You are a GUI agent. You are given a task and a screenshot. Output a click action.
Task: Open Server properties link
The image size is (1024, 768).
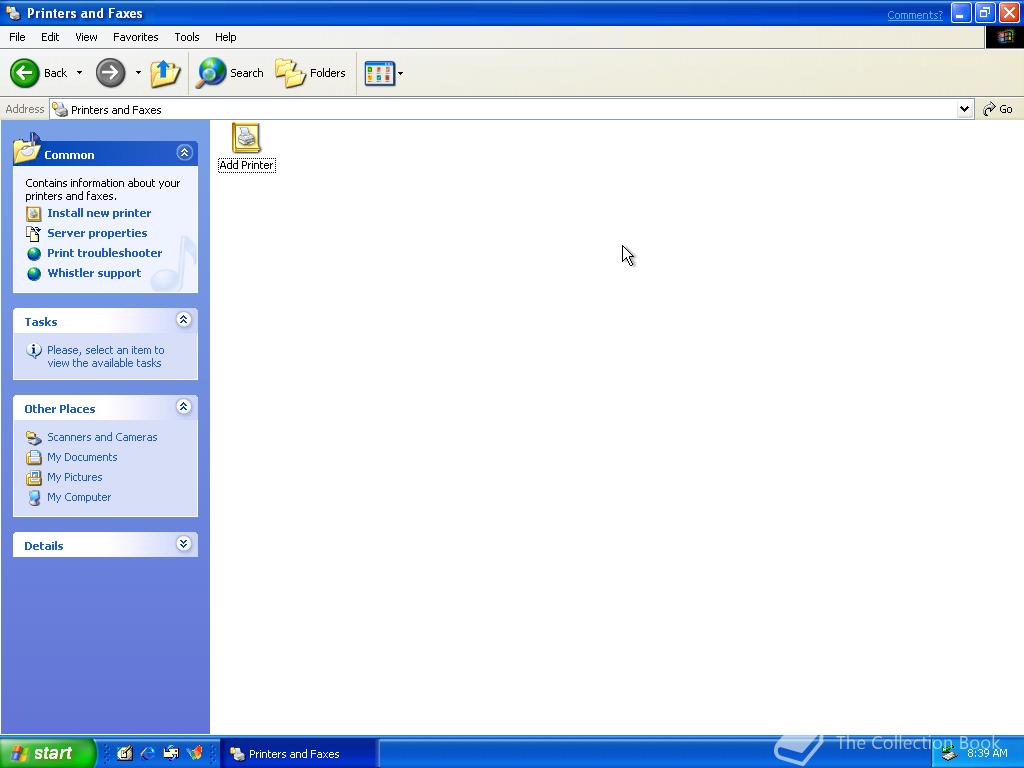click(x=97, y=233)
